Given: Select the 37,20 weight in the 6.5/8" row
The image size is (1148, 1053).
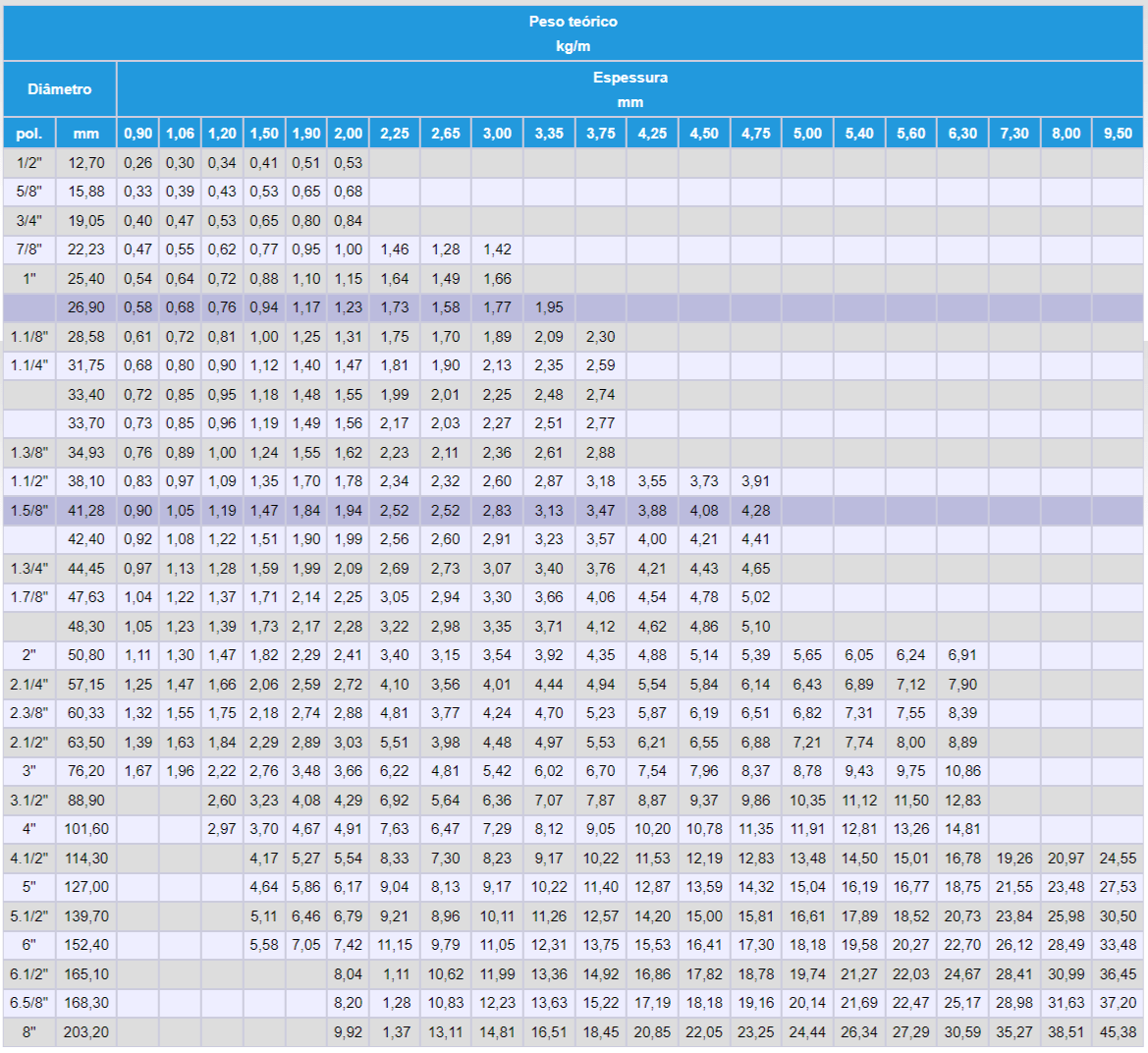Looking at the screenshot, I should click(1118, 1003).
